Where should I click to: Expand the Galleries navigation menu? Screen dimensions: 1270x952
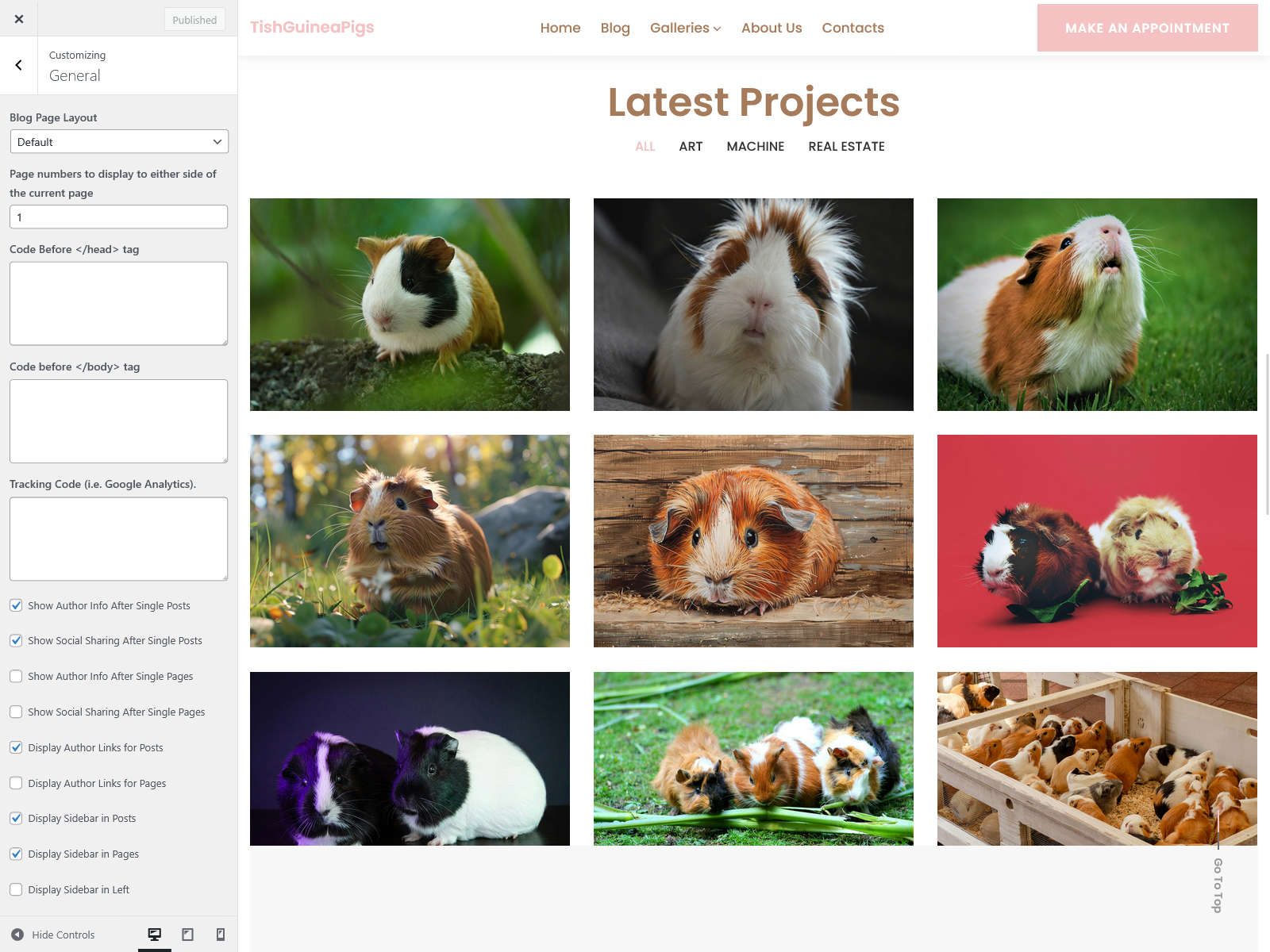coord(685,28)
